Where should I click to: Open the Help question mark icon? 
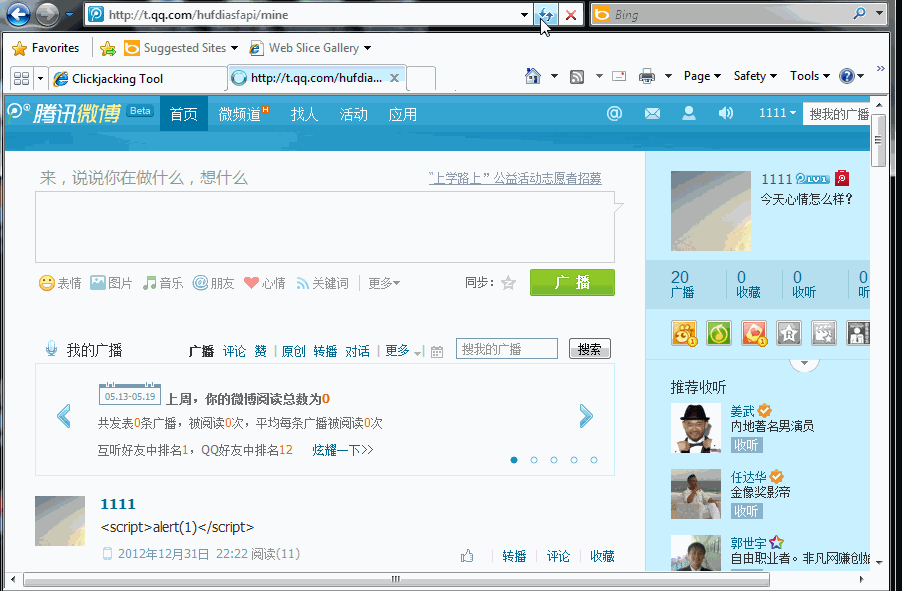[846, 76]
